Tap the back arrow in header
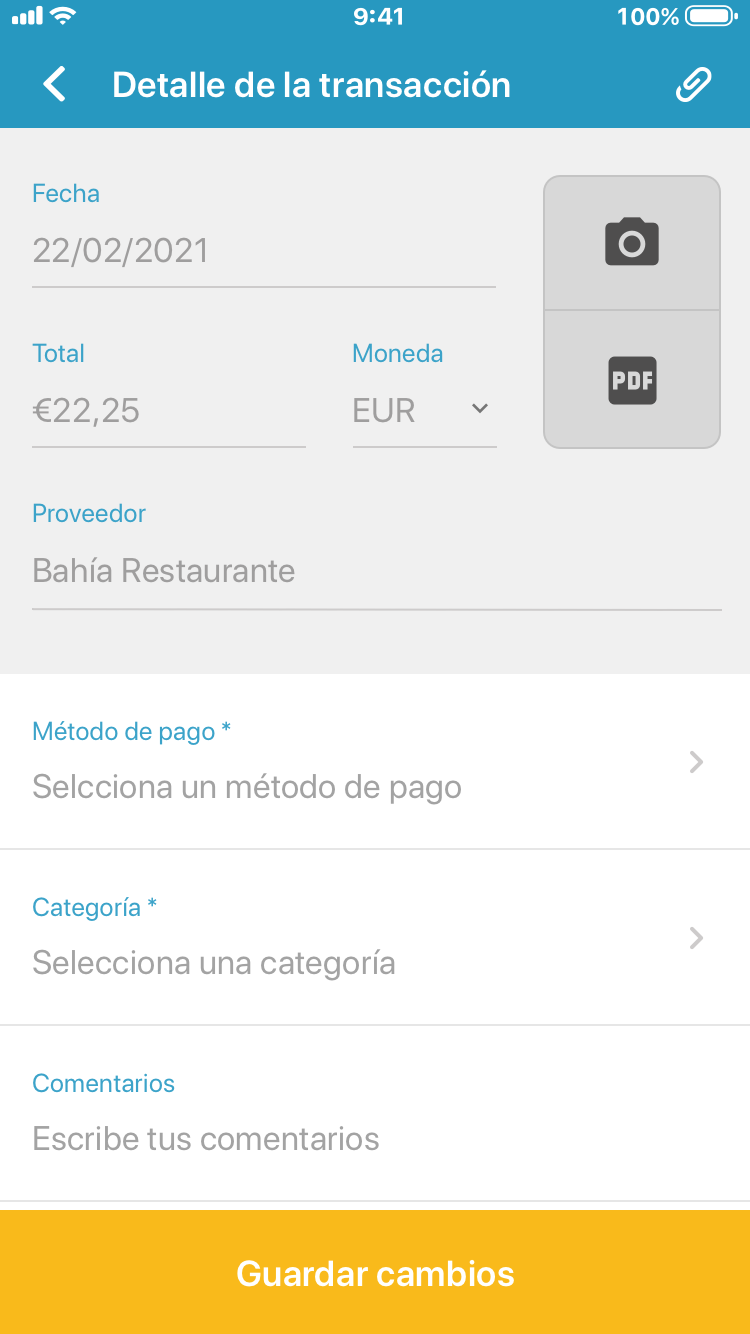Screen dimensions: 750x1334 55,85
